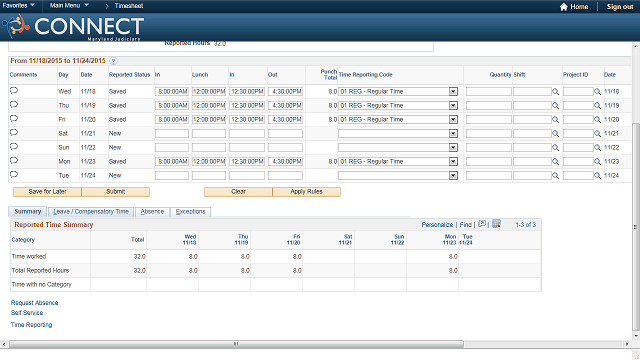Open the Request Absence link
The width and height of the screenshot is (640, 360).
[x=34, y=302]
